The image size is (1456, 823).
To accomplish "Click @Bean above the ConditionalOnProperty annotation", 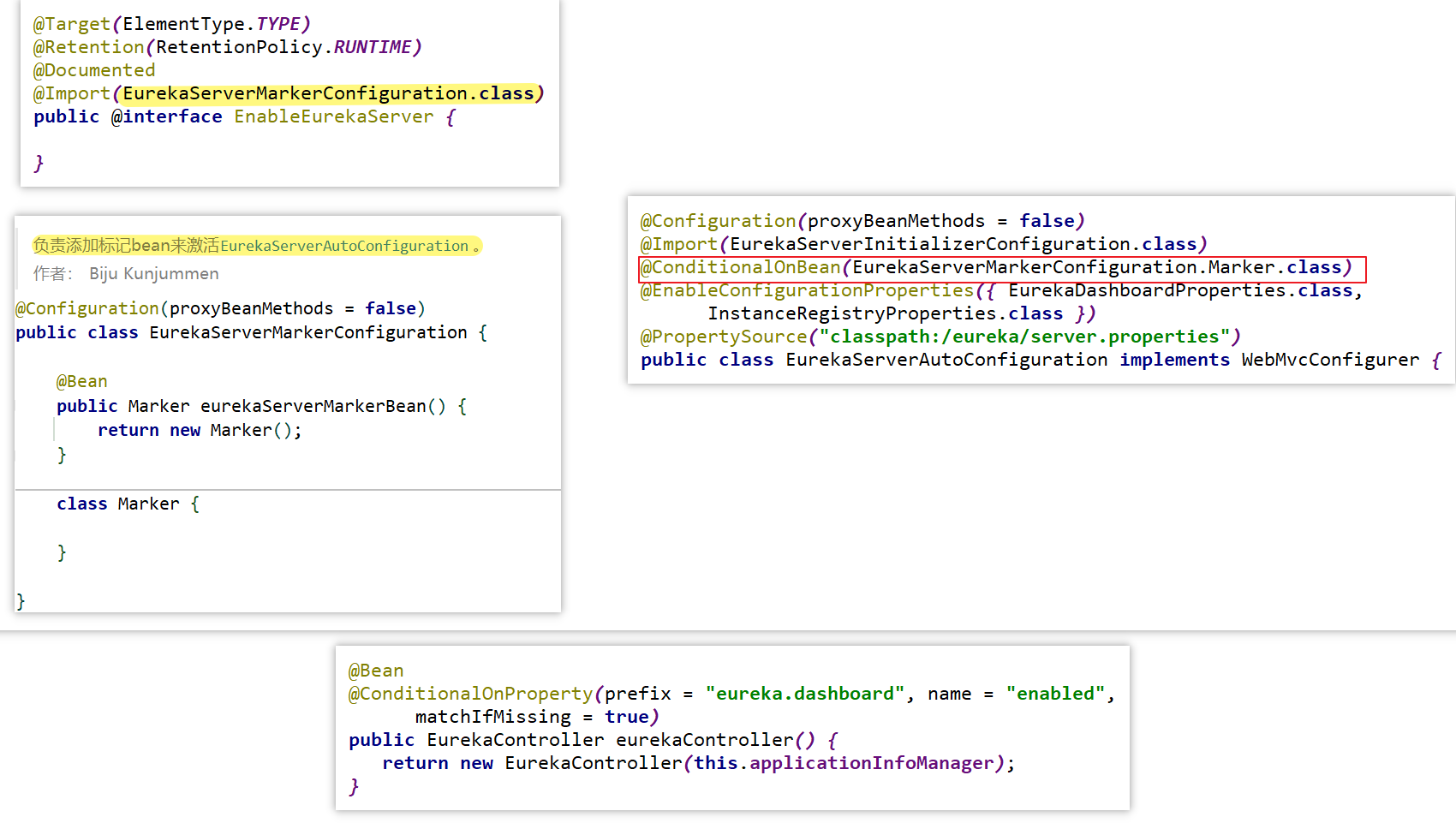I will point(376,671).
